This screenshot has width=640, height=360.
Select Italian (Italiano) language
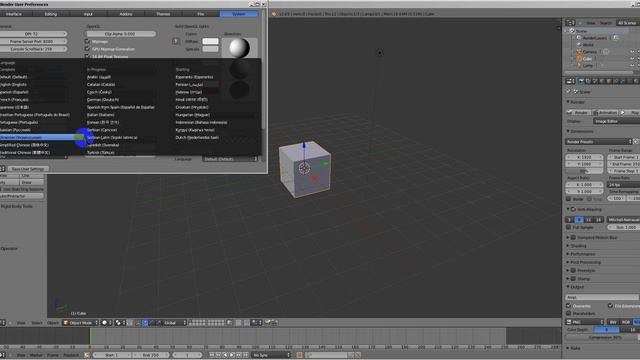coord(101,115)
